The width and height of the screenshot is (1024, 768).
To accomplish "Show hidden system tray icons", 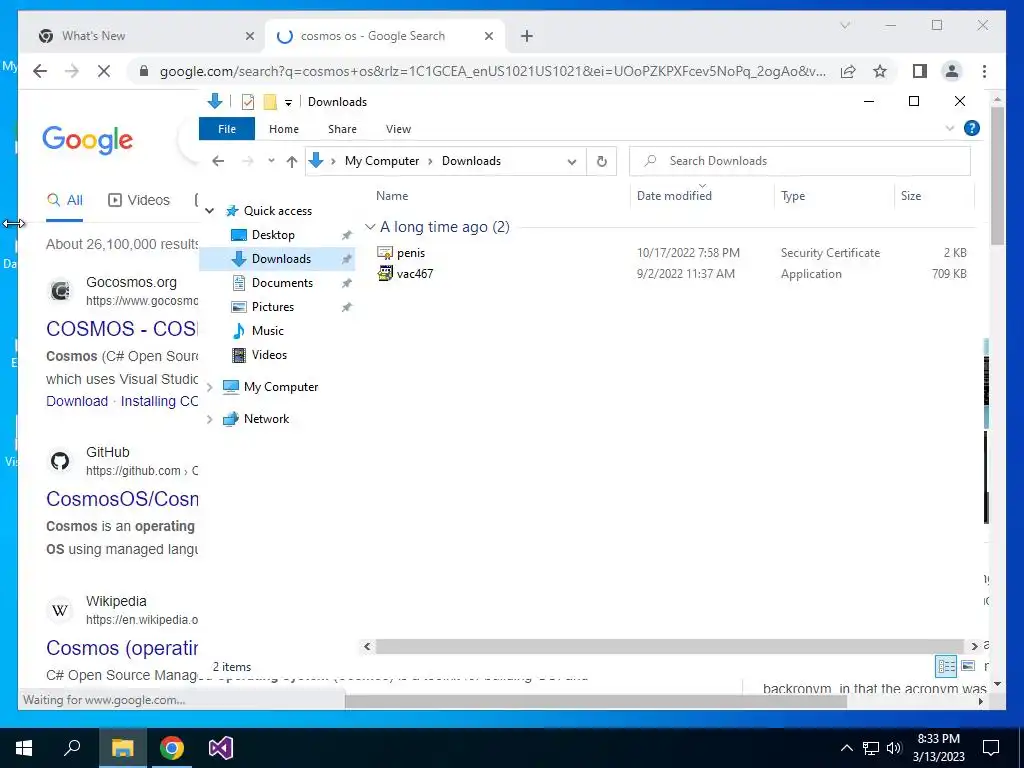I will 846,748.
